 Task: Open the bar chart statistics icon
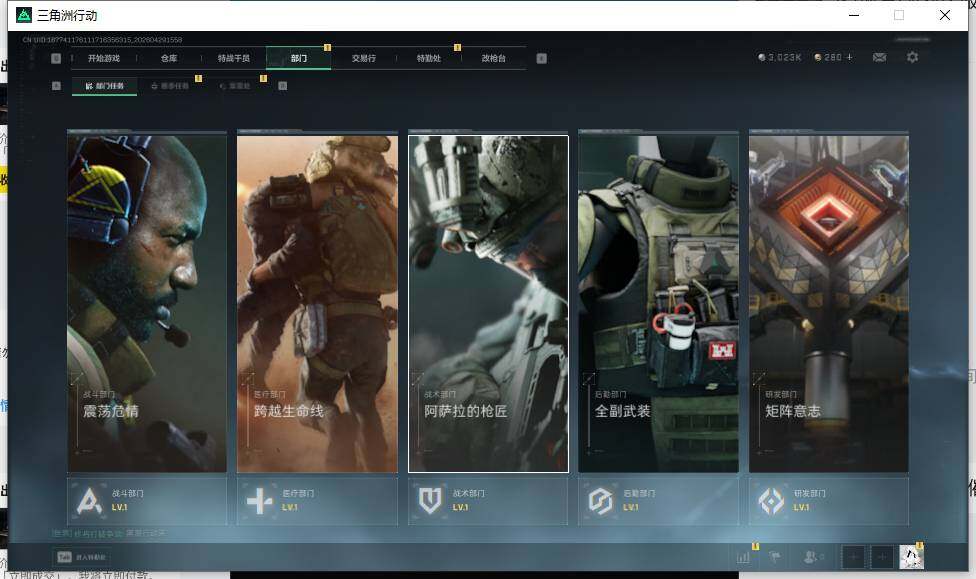coord(743,557)
